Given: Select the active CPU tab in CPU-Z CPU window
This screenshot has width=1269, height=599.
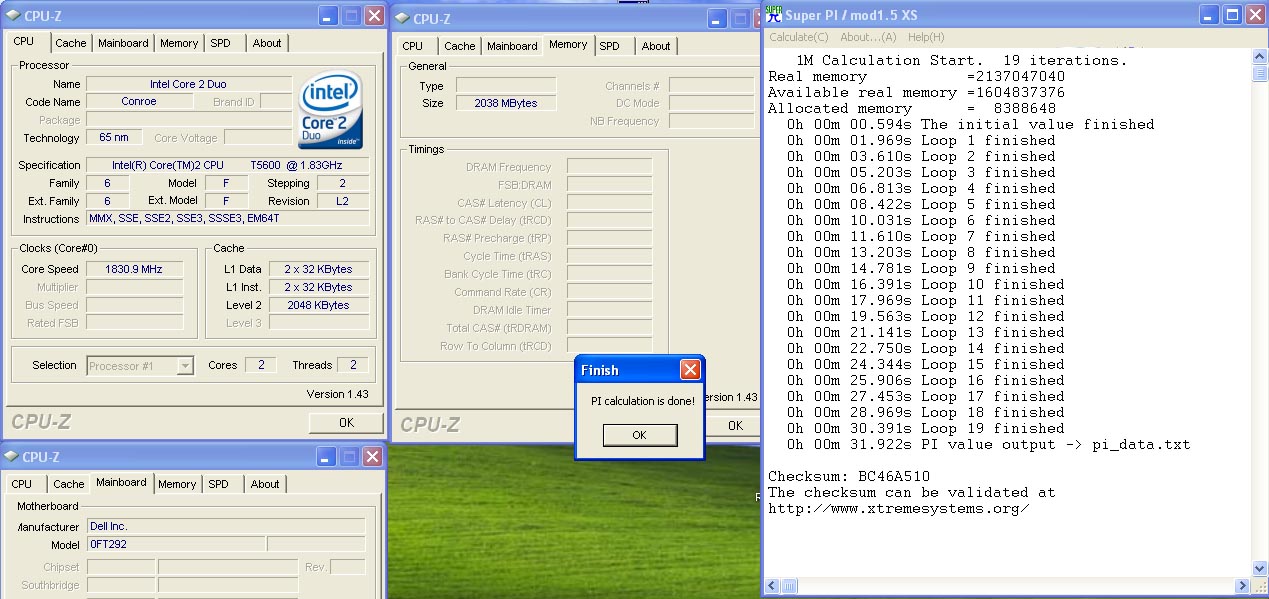Looking at the screenshot, I should (x=23, y=42).
